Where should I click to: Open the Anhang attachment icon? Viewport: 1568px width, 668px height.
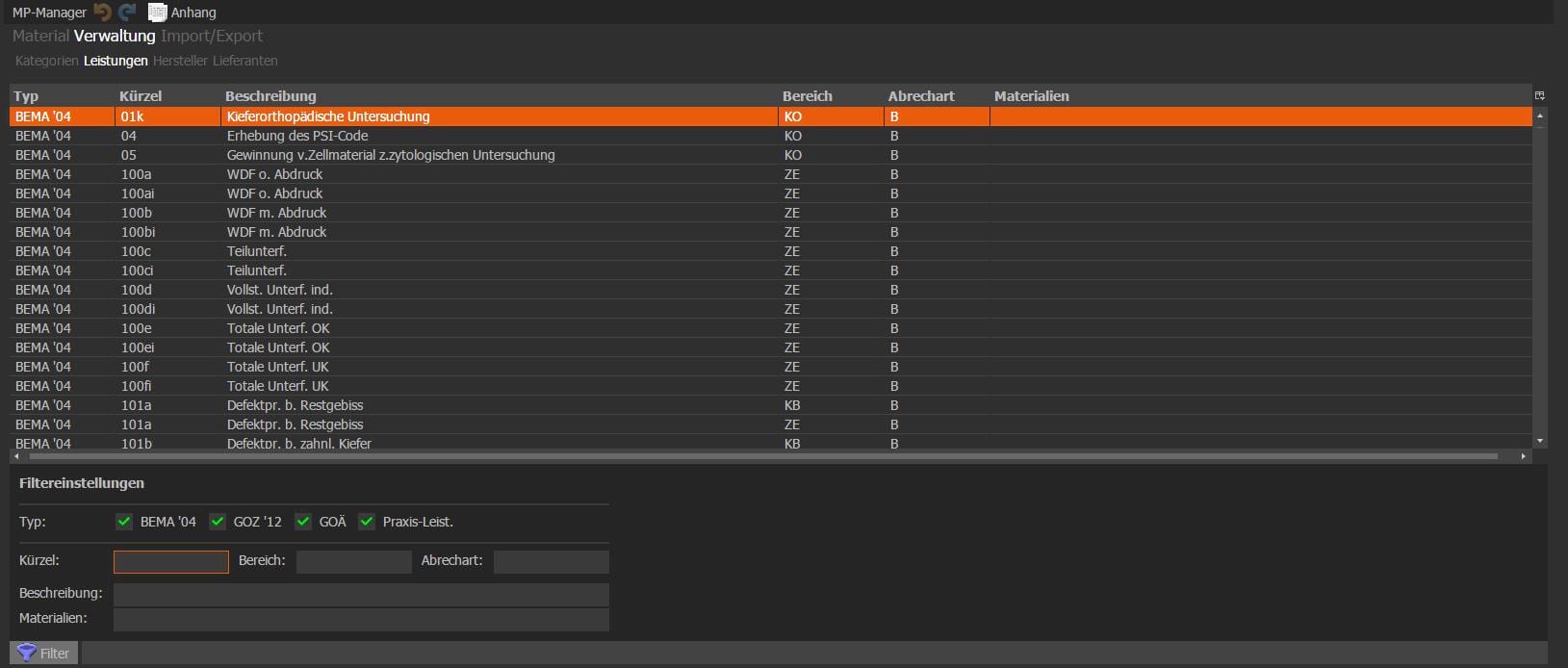tap(158, 13)
